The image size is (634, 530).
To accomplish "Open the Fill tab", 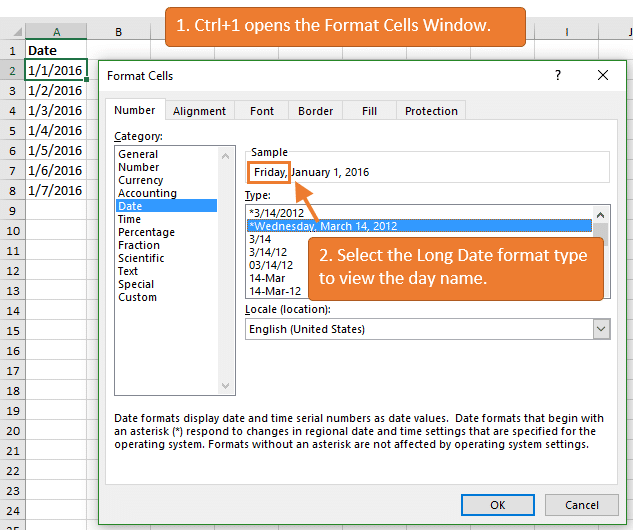I will coord(369,111).
